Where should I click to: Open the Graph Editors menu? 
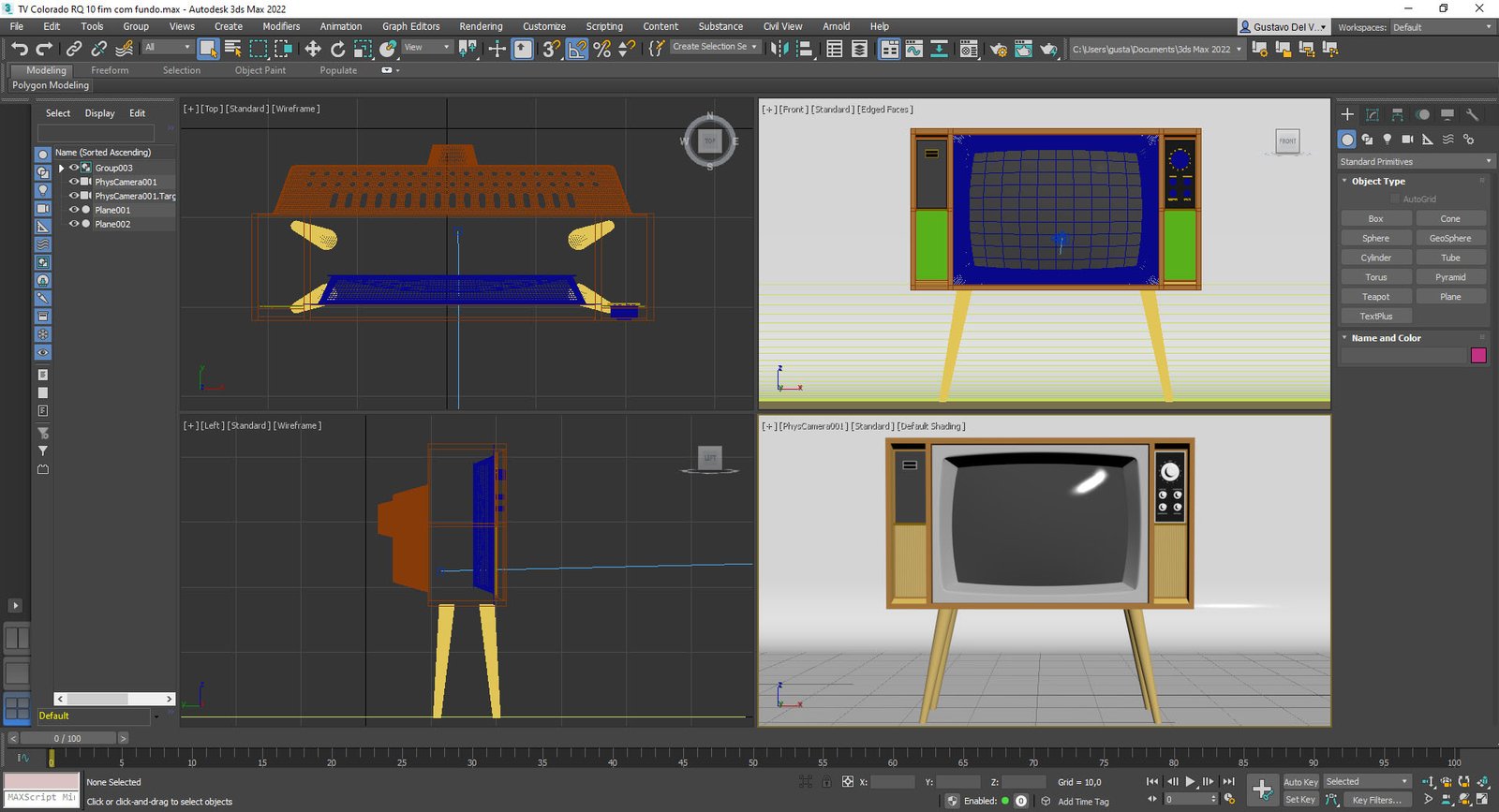410,26
